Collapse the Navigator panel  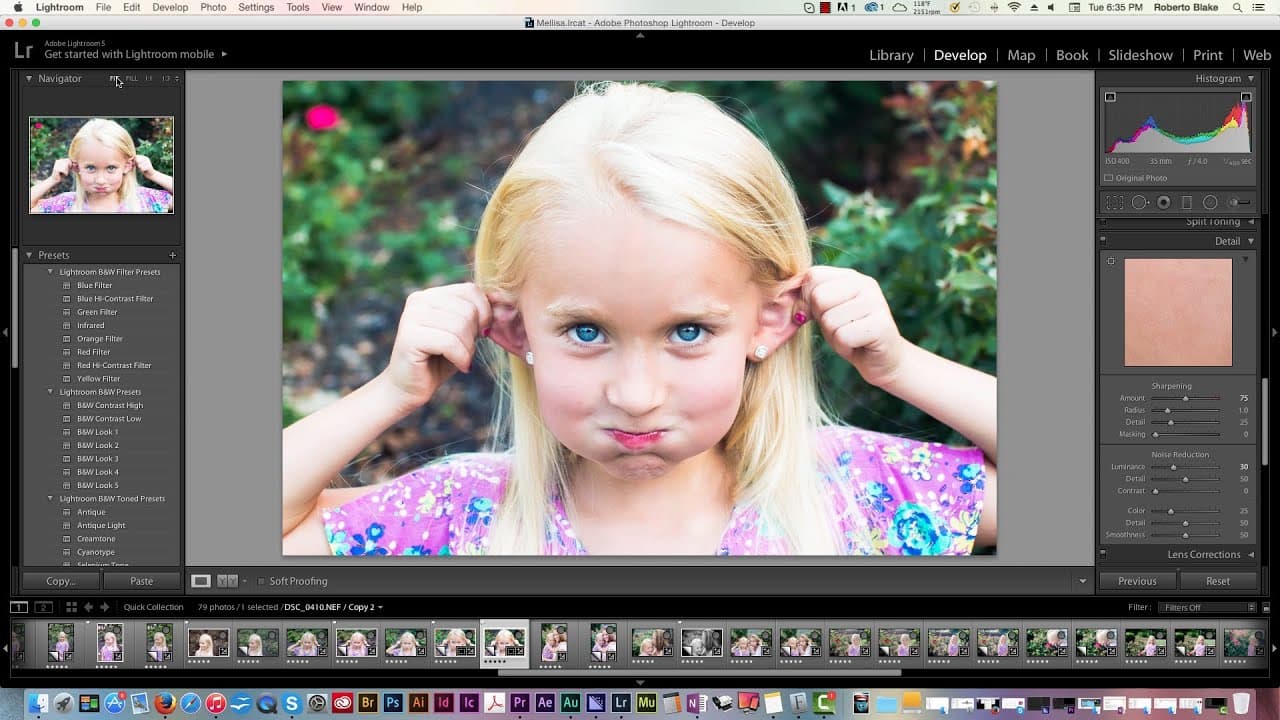29,78
